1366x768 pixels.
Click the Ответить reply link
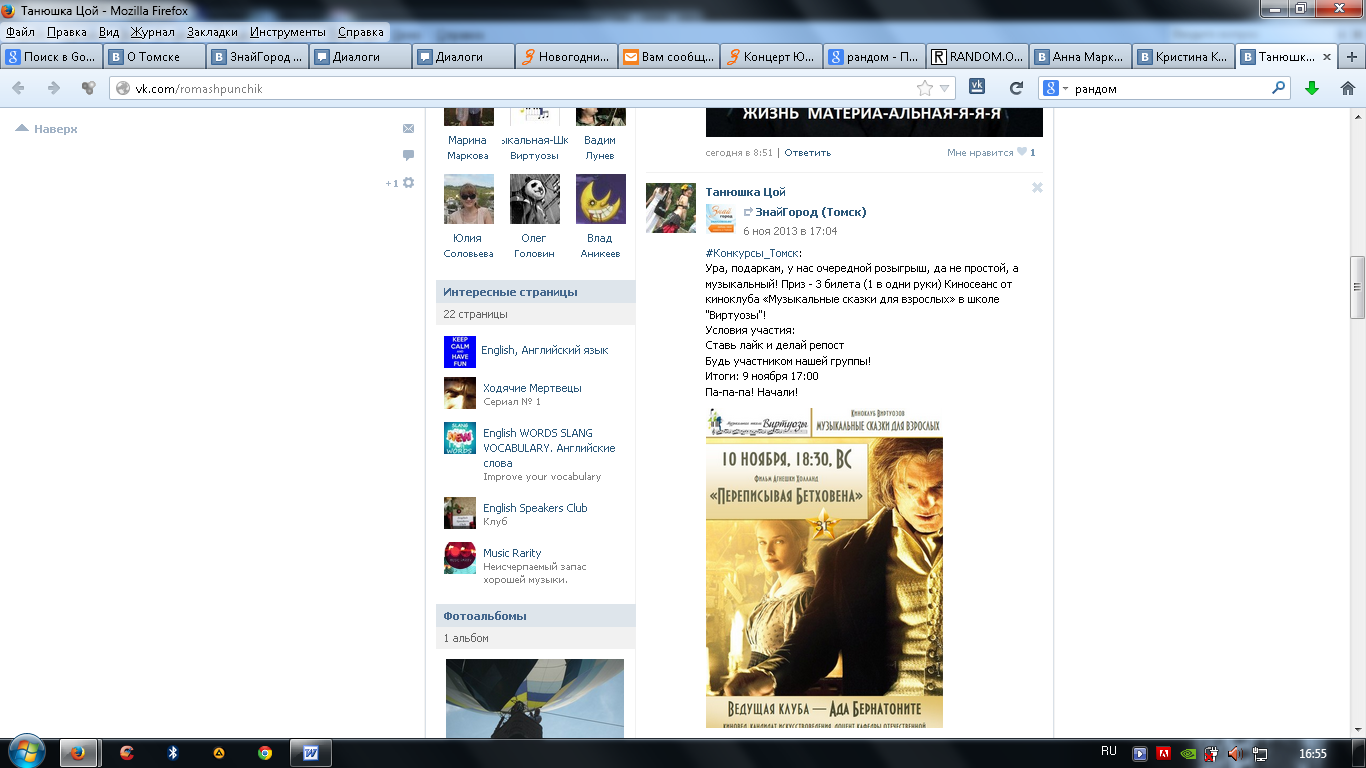(x=807, y=153)
